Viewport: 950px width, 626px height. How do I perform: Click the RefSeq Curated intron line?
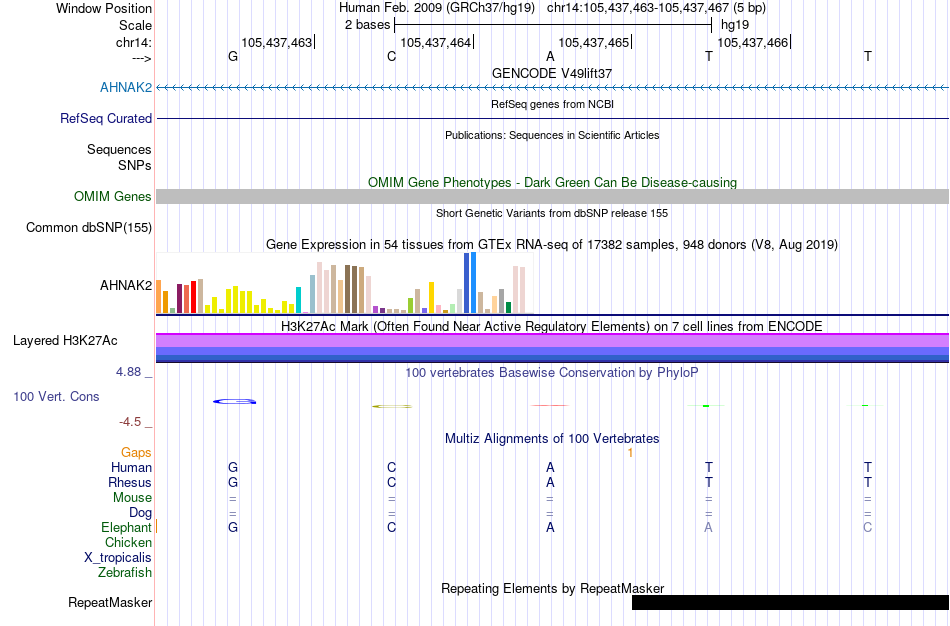pyautogui.click(x=553, y=118)
